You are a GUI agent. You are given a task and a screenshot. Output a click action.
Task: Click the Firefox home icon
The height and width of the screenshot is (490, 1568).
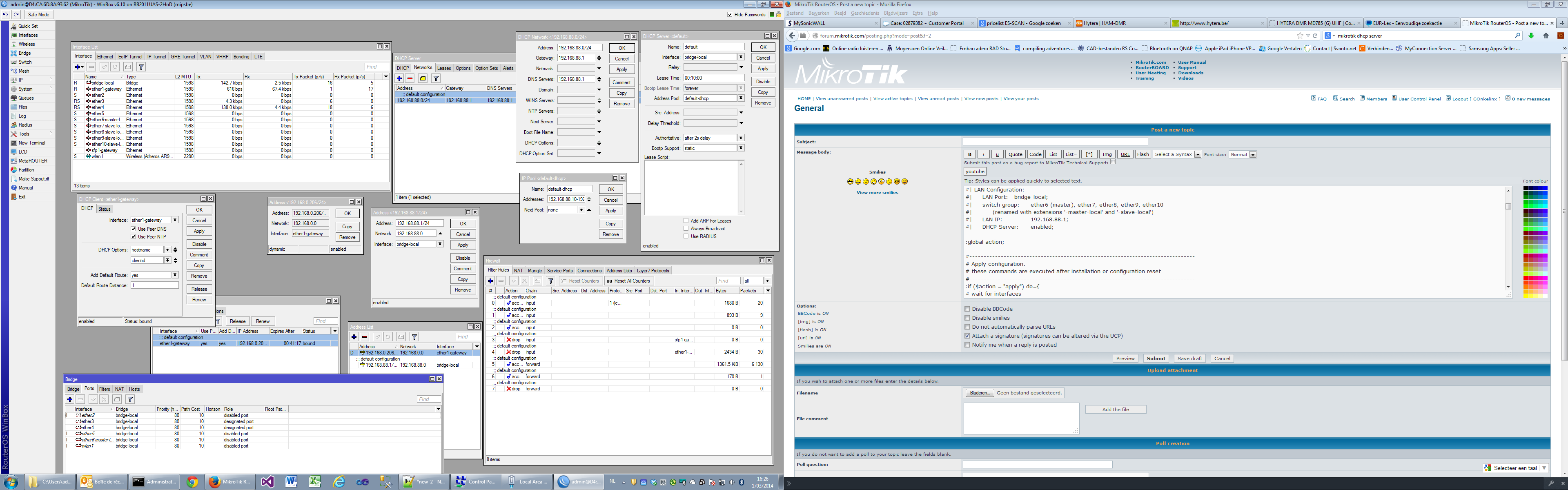pos(1546,36)
